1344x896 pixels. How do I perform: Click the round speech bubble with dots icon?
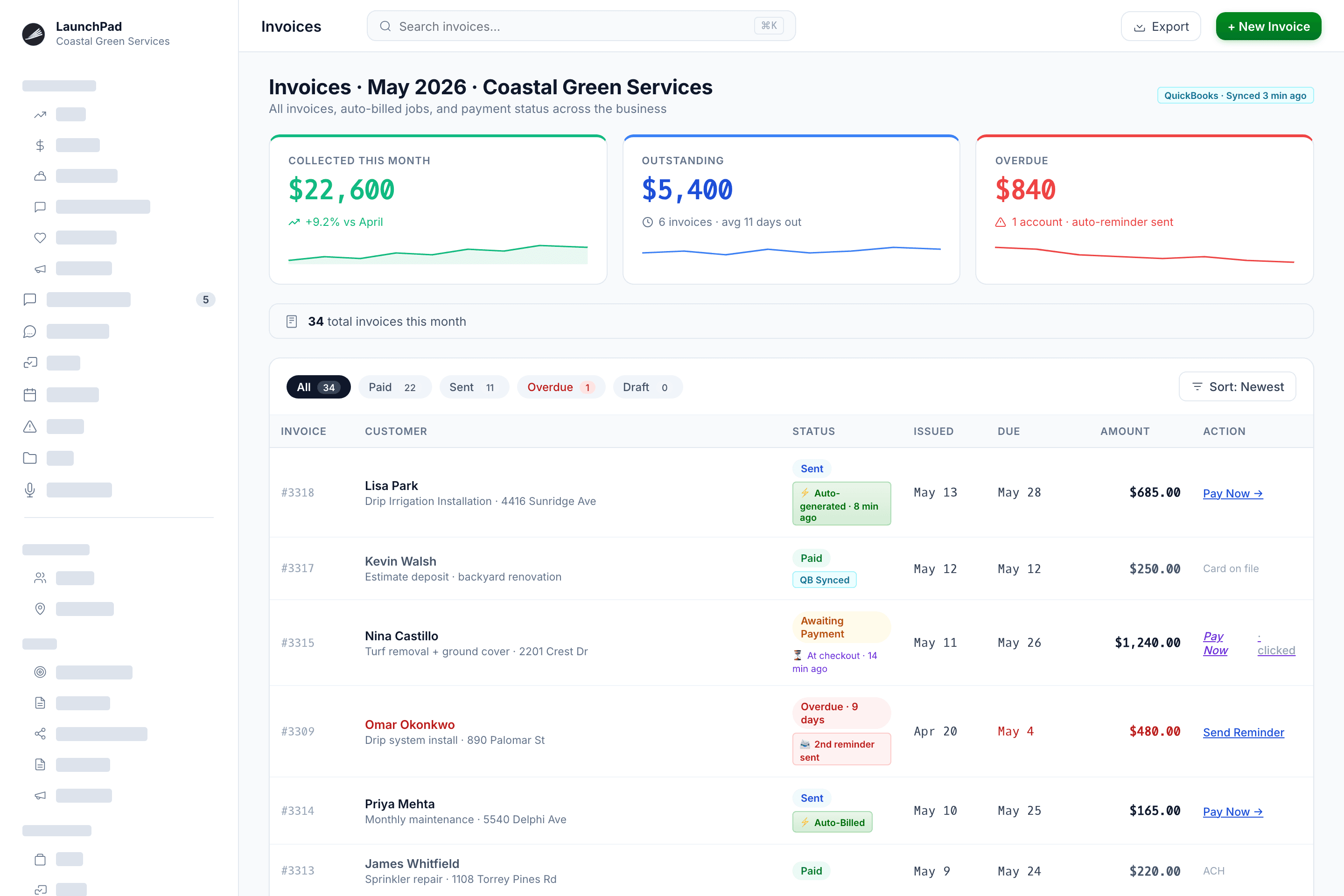(x=30, y=331)
